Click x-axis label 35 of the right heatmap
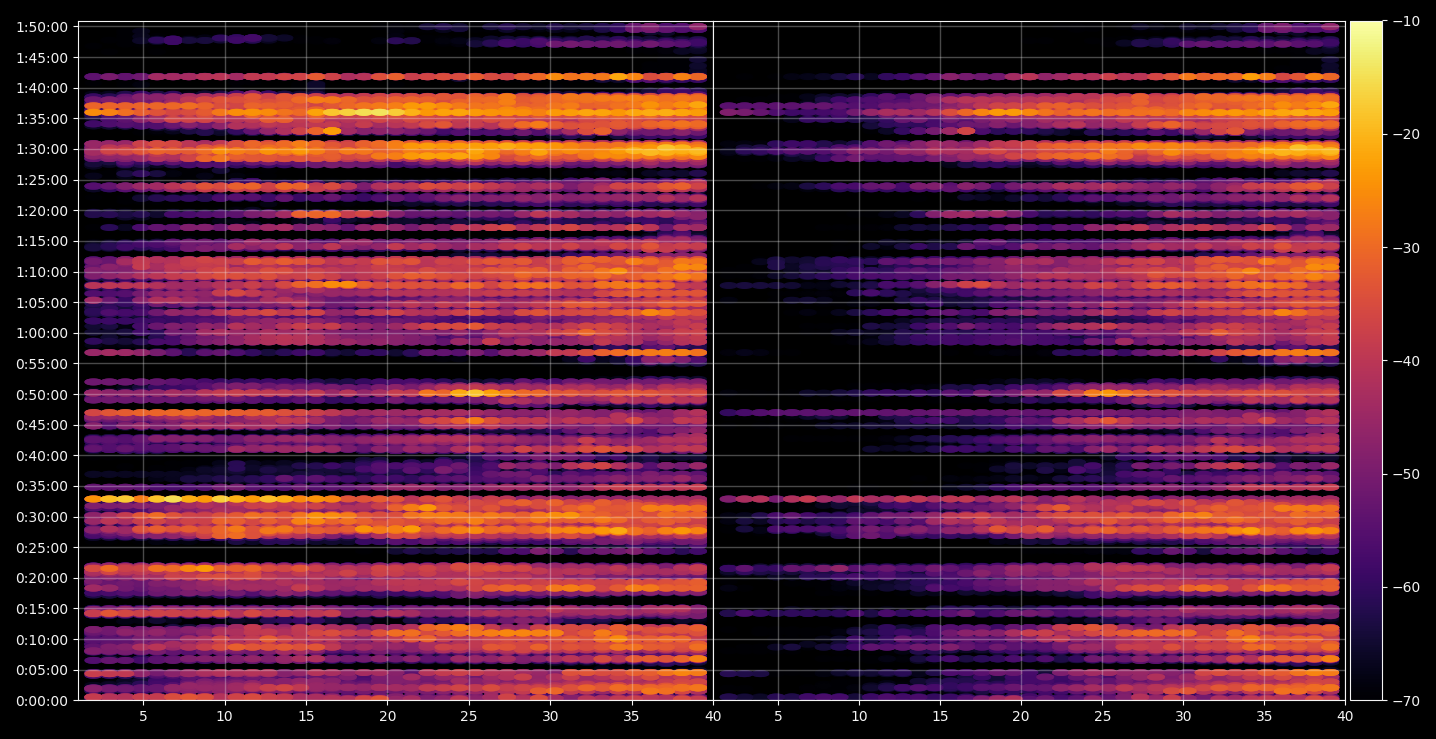Image resolution: width=1436 pixels, height=739 pixels. click(1264, 717)
